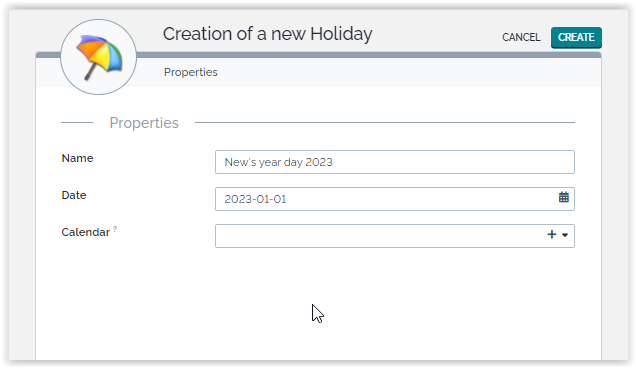The height and width of the screenshot is (368, 636).
Task: Click the umbrella Holiday icon
Action: [x=99, y=57]
